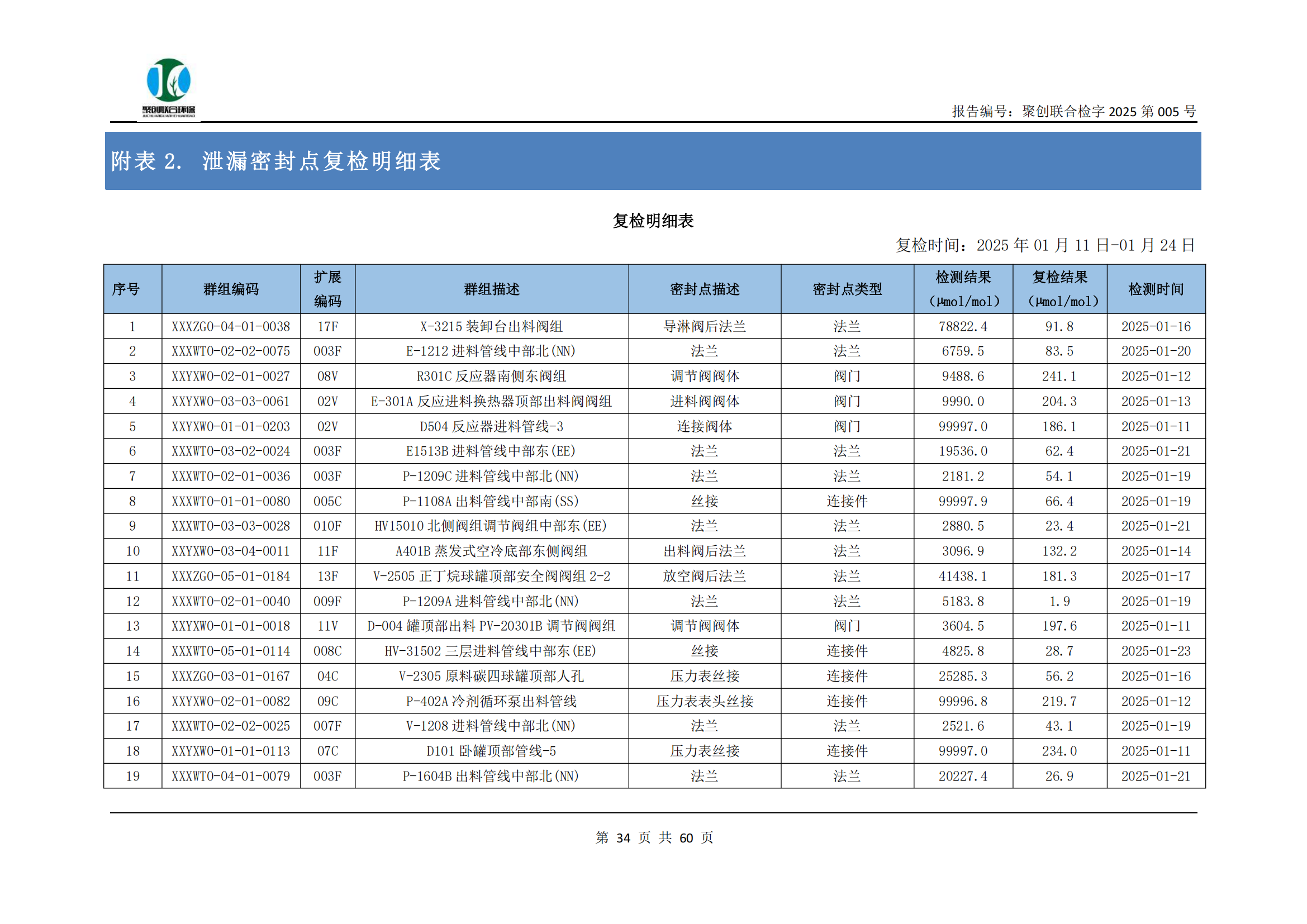Click the blue title banner 附表 2
Viewport: 1307px width, 924px height.
[275, 161]
